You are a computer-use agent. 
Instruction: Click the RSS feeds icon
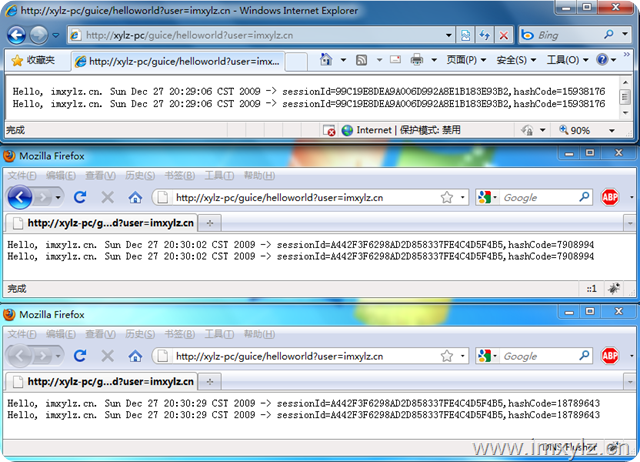pyautogui.click(x=361, y=60)
